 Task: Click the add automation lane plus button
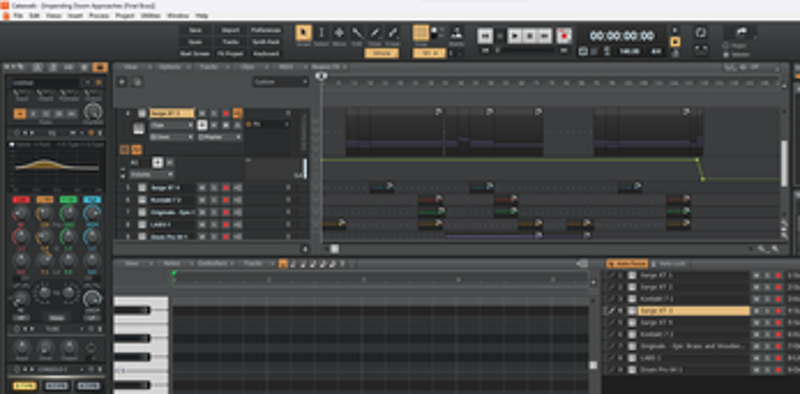coord(158,163)
